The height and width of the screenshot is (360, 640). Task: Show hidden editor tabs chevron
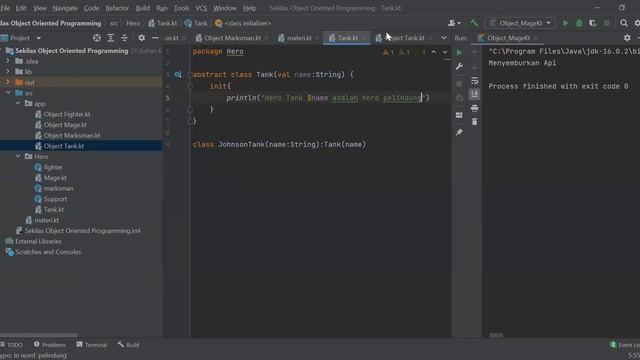[x=444, y=38]
